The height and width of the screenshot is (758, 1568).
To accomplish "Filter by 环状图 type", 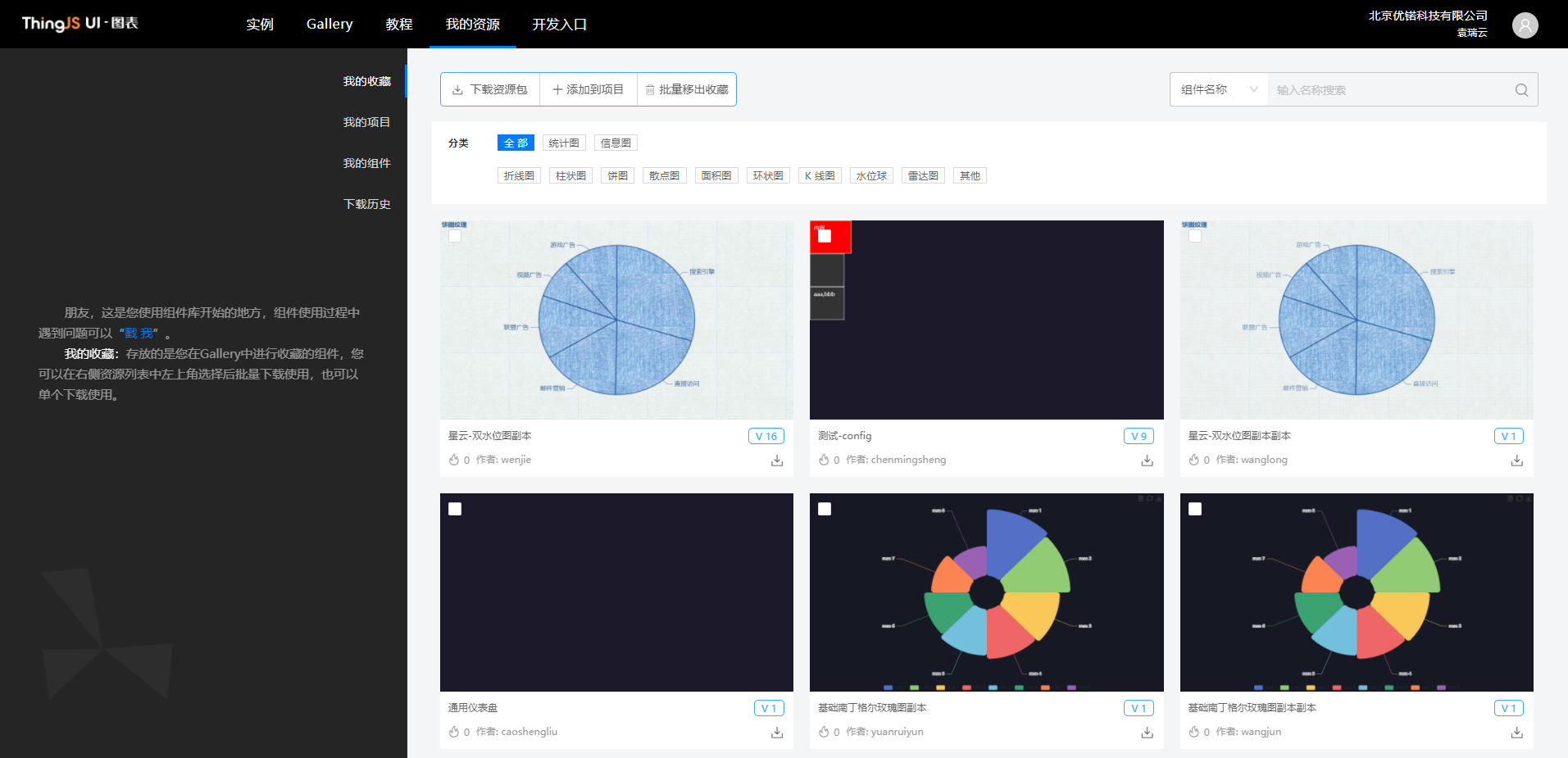I will 768,175.
